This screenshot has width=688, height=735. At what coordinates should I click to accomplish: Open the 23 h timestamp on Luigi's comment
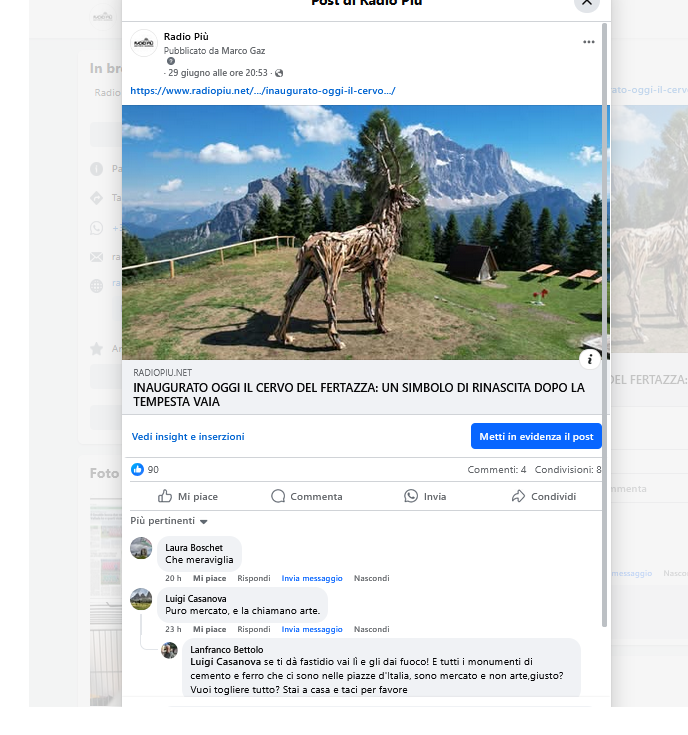click(173, 630)
